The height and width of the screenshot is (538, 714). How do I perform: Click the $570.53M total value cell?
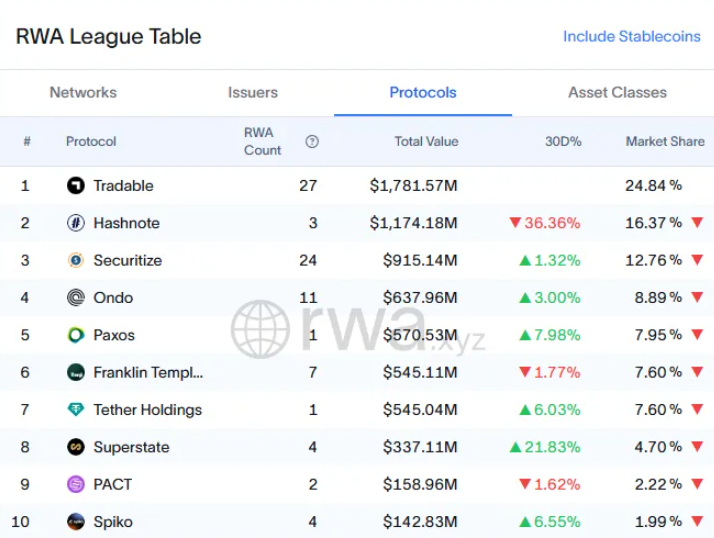coord(420,335)
